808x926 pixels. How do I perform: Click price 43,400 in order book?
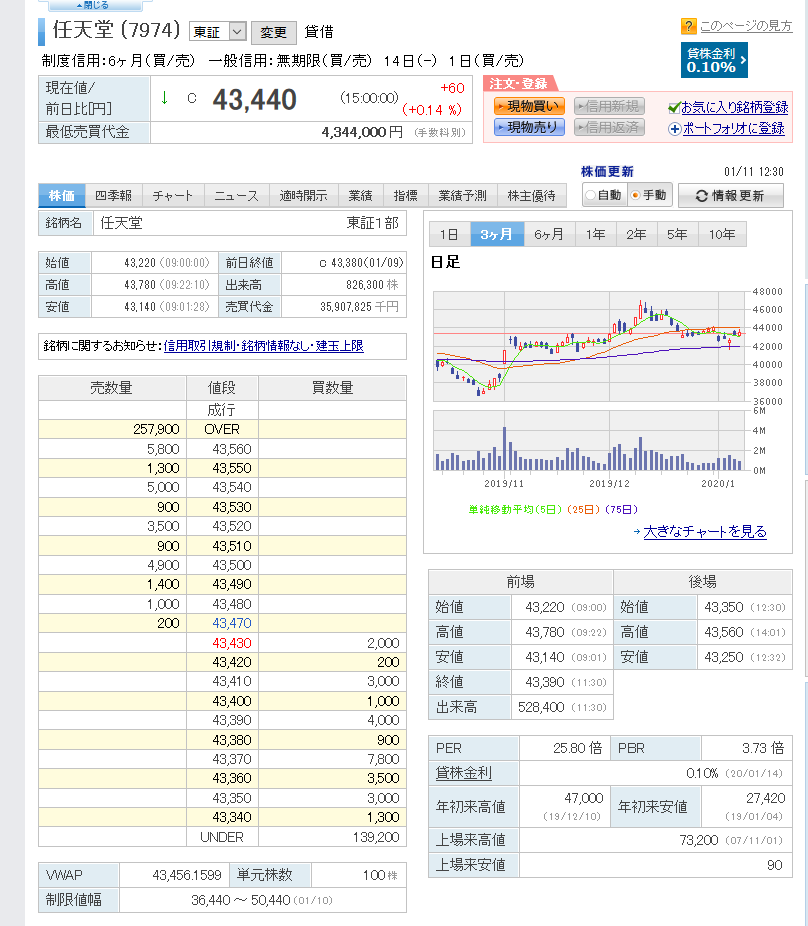coord(232,701)
